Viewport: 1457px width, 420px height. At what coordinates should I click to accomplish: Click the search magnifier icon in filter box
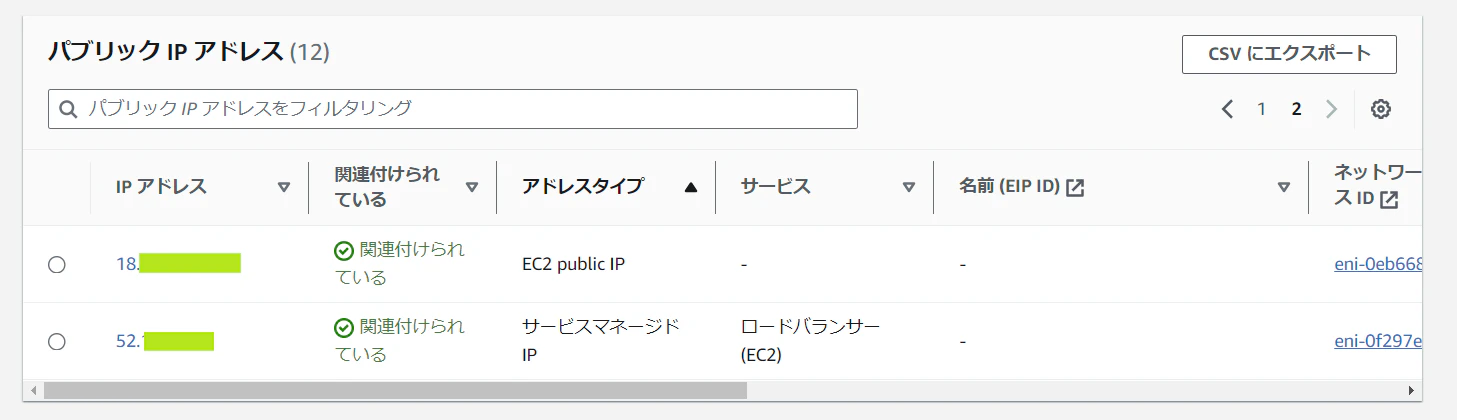(68, 109)
